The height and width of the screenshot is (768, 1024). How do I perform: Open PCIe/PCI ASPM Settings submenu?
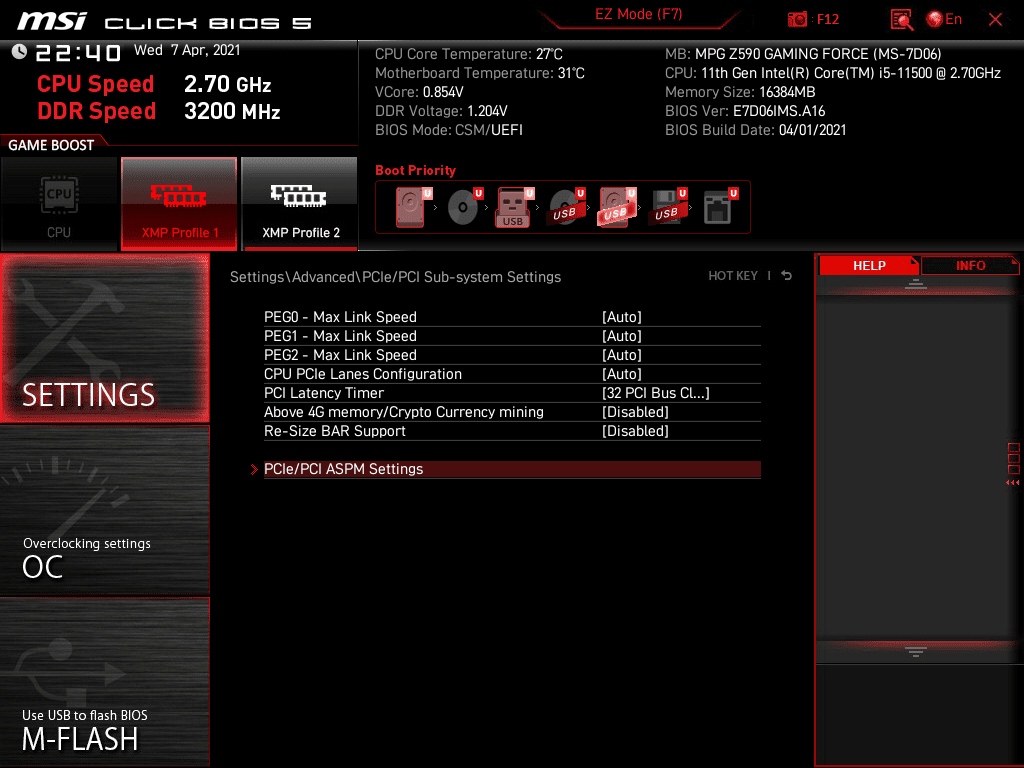512,469
